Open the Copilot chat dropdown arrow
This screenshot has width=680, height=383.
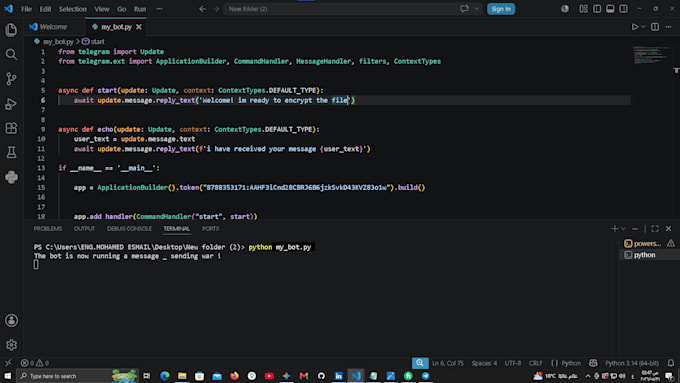point(476,9)
